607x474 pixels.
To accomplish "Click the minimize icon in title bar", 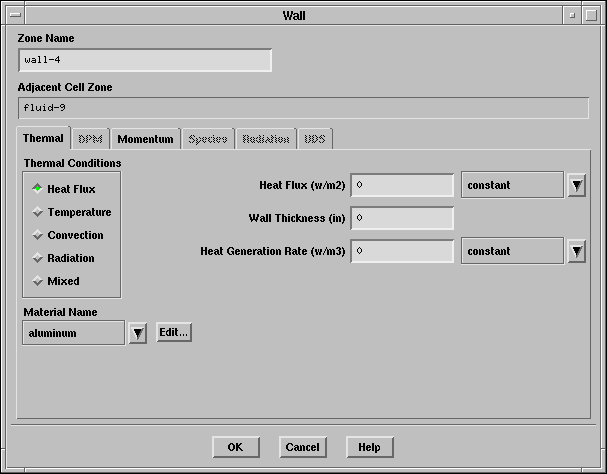I will (571, 14).
